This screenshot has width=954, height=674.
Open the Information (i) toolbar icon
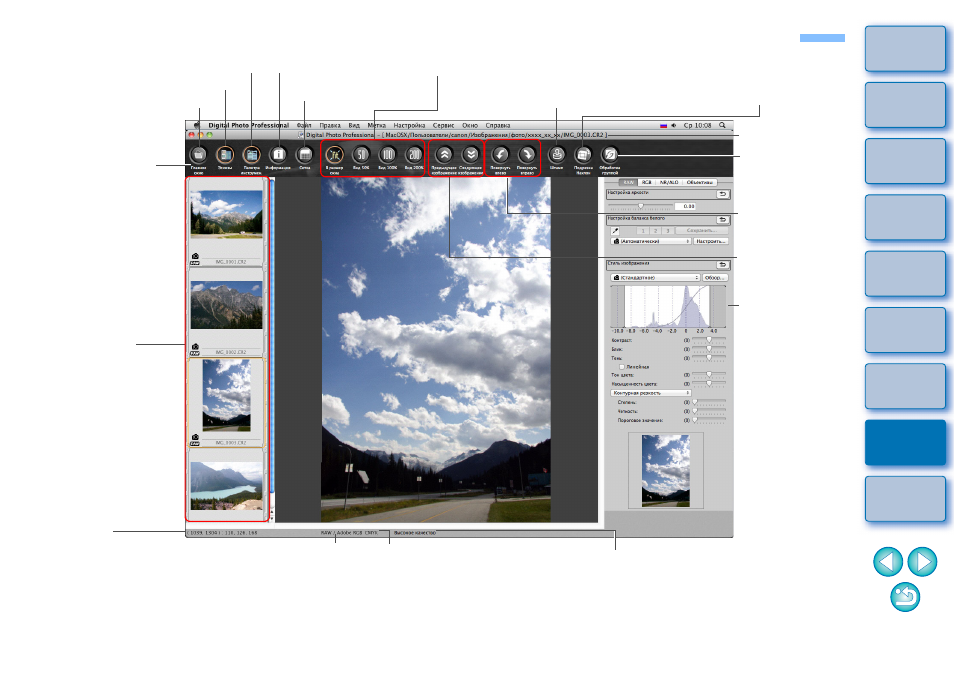[x=278, y=155]
